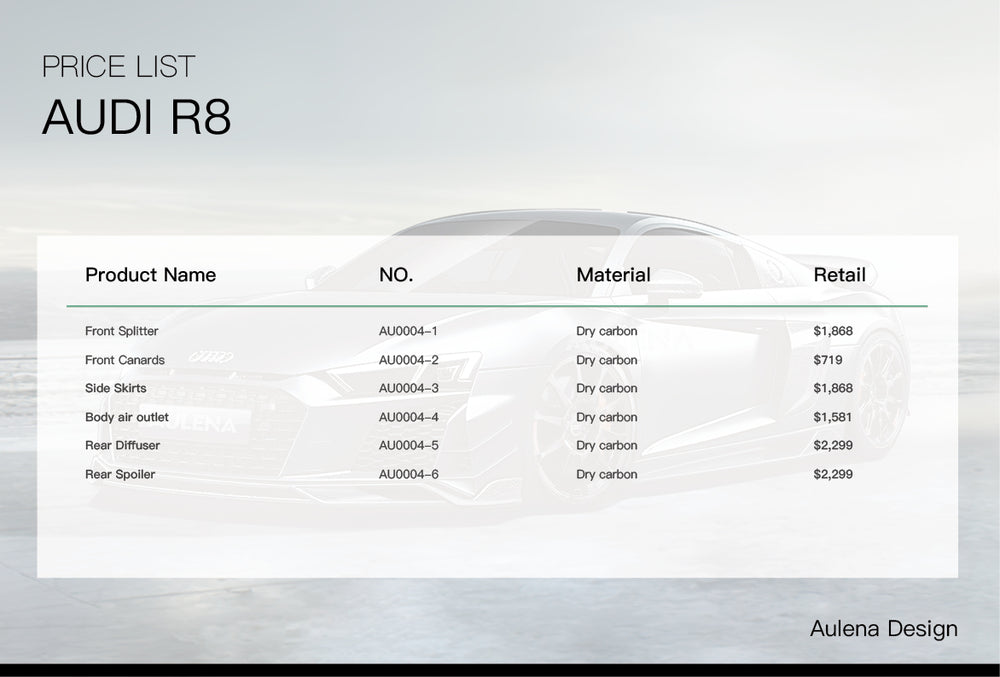Click the Rear Diffuser $2,299 price

click(x=833, y=445)
